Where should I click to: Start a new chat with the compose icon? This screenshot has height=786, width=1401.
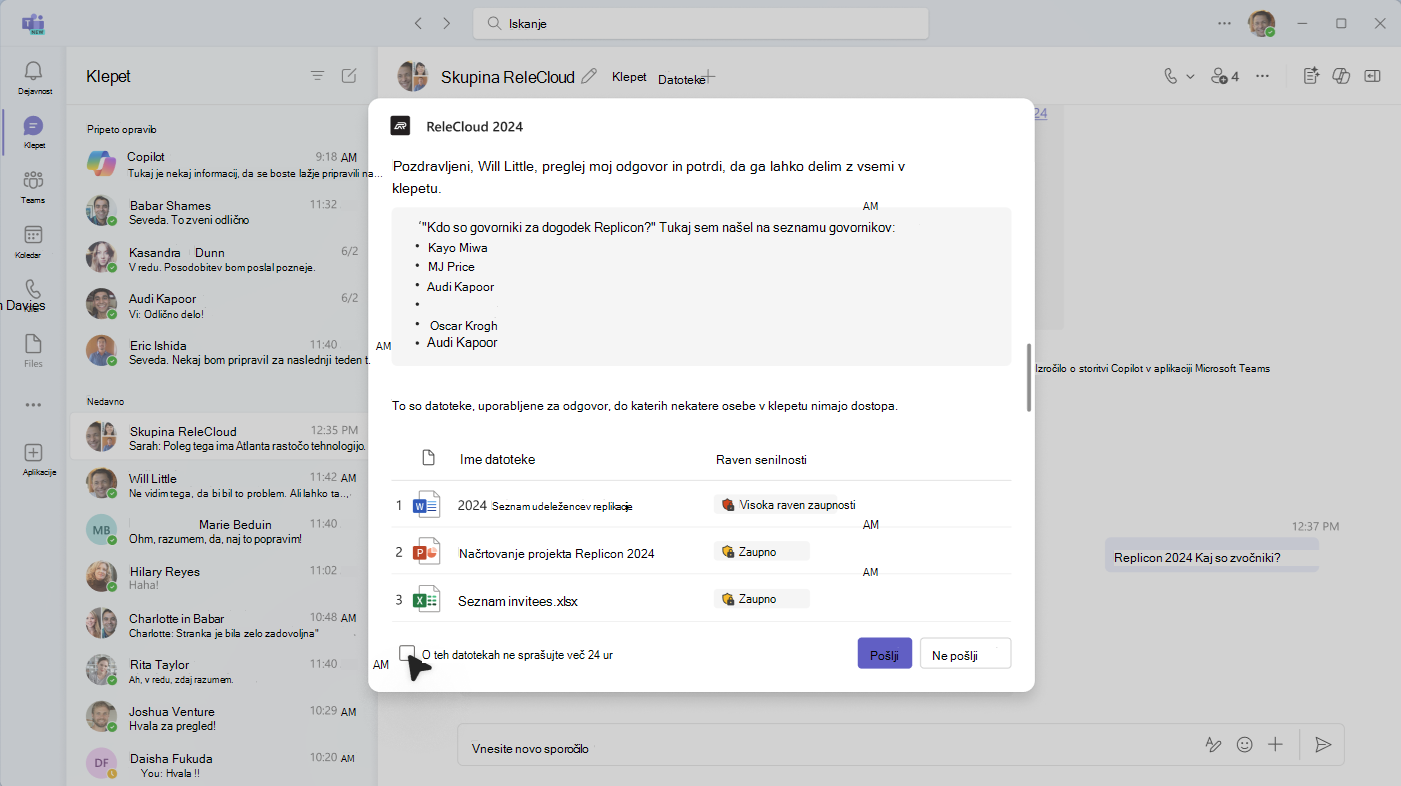pos(349,76)
